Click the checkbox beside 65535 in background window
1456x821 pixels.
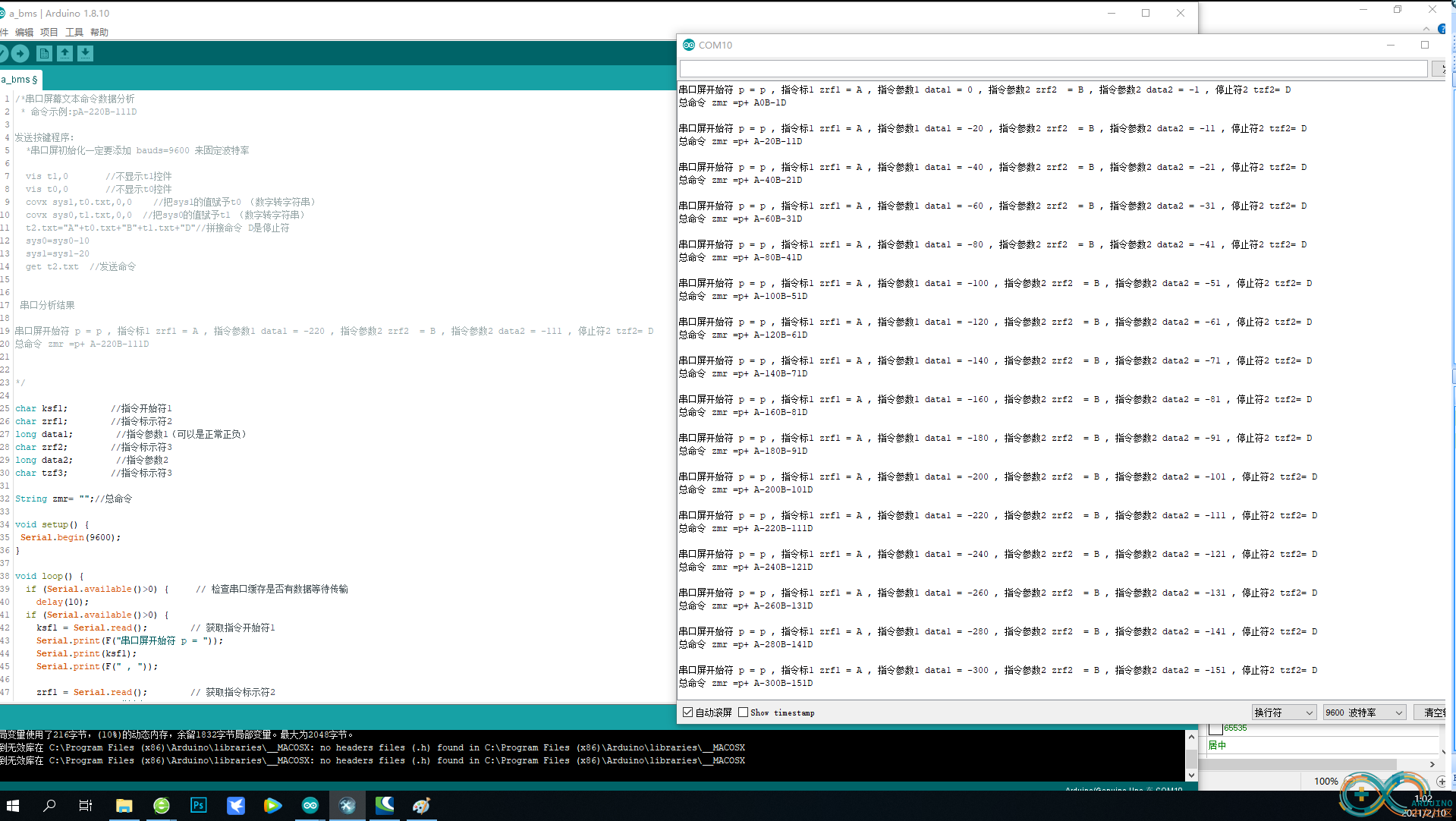point(1215,728)
